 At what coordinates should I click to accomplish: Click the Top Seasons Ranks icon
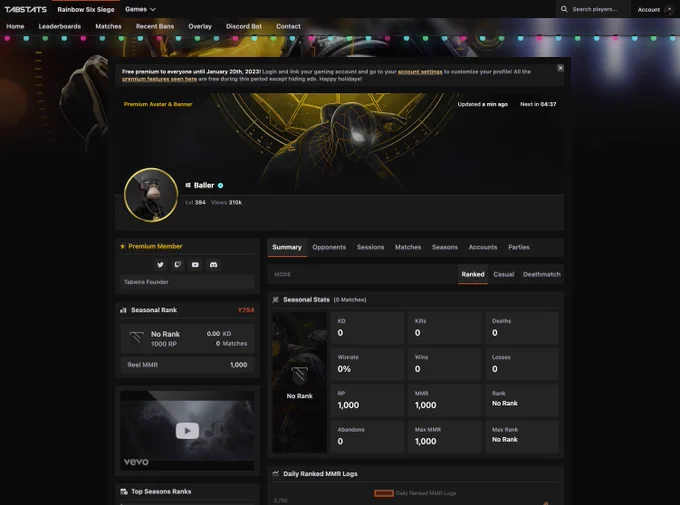point(124,492)
